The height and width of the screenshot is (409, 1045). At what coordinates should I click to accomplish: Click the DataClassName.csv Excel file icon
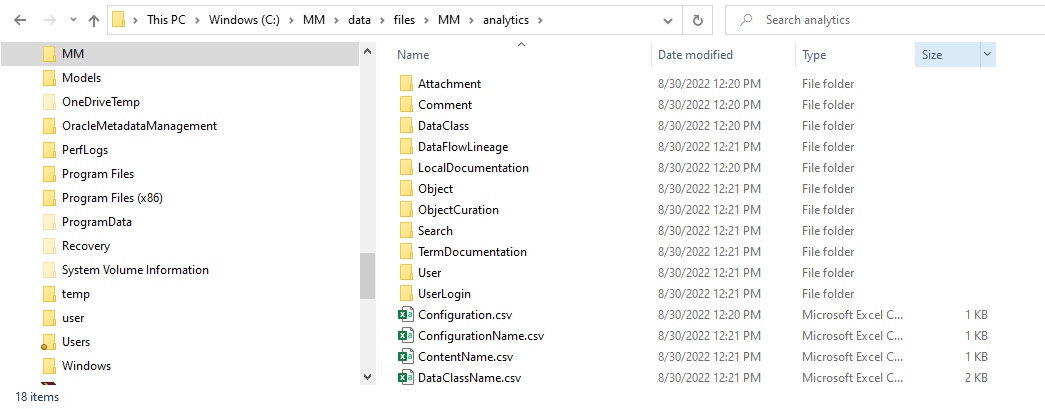[x=405, y=378]
